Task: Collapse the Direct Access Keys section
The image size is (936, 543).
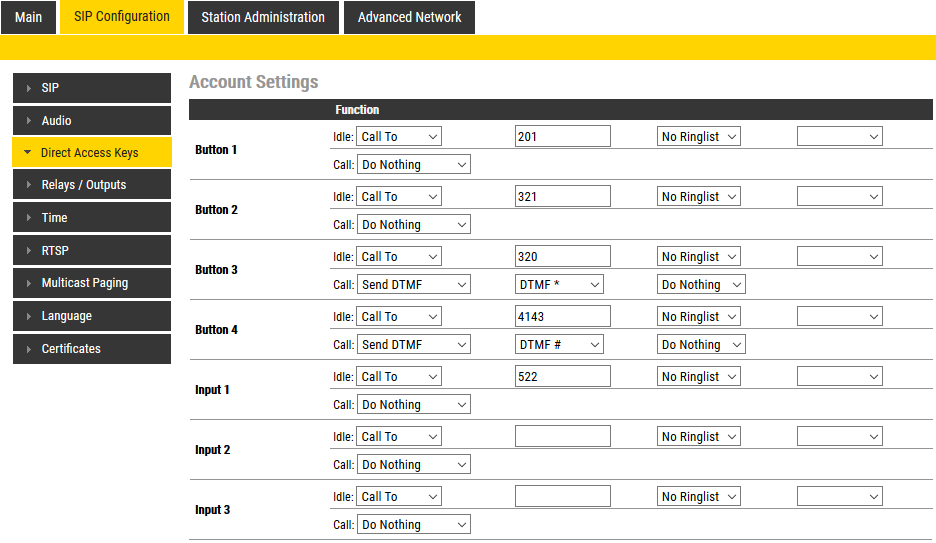Action: (92, 153)
